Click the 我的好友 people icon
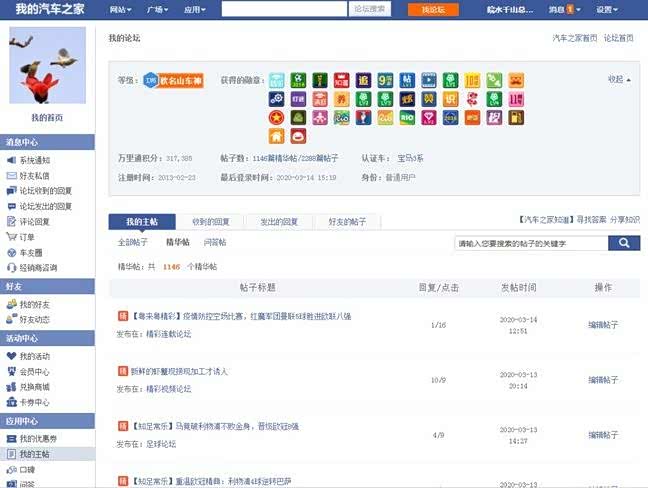Screen dimensions: 648x488 tap(11, 304)
